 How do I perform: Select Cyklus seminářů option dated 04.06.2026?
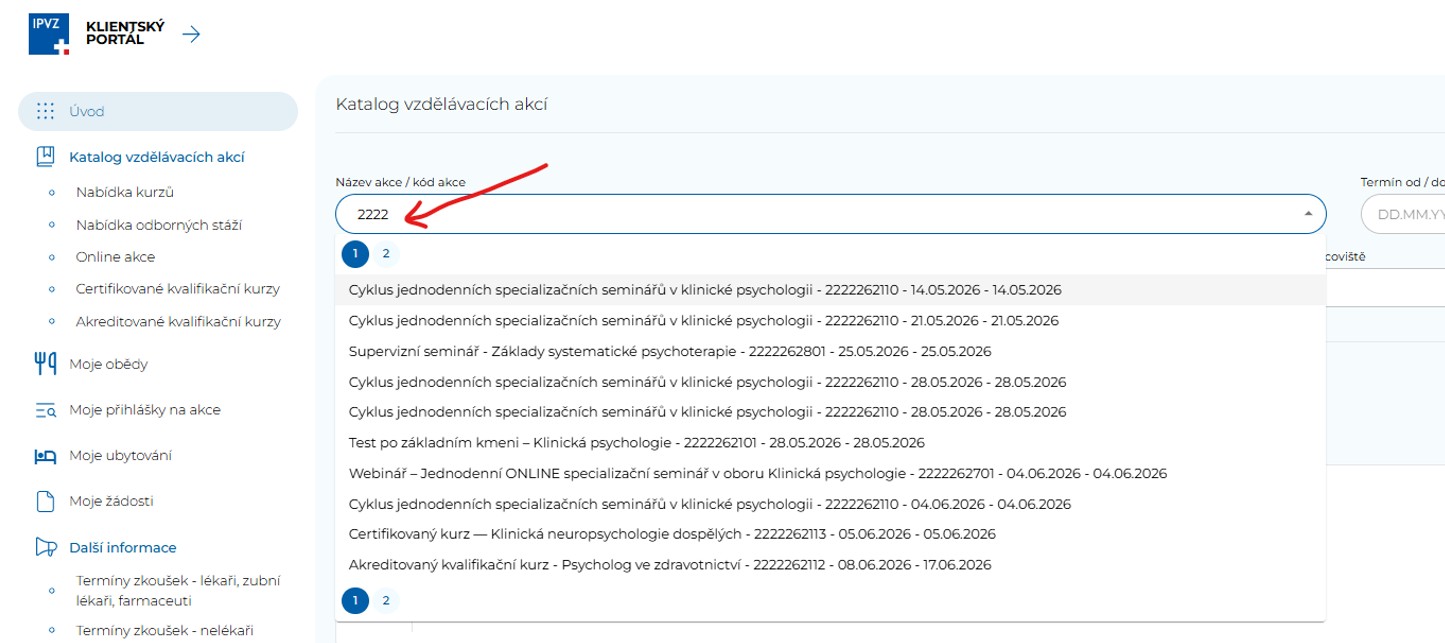[x=830, y=504]
